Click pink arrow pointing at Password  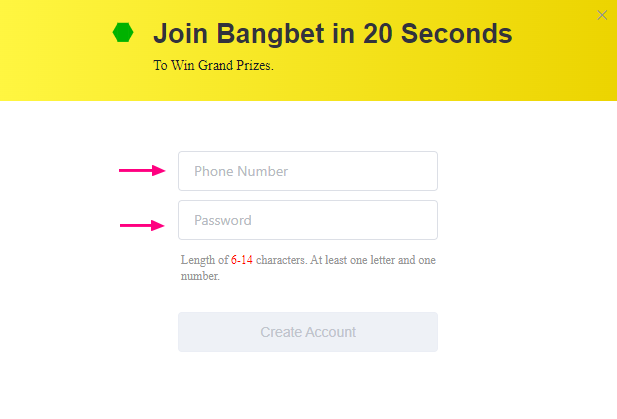pyautogui.click(x=142, y=225)
